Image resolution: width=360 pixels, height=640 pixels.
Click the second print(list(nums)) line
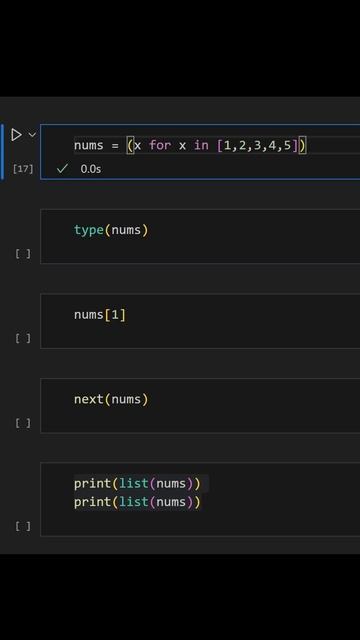click(x=137, y=502)
